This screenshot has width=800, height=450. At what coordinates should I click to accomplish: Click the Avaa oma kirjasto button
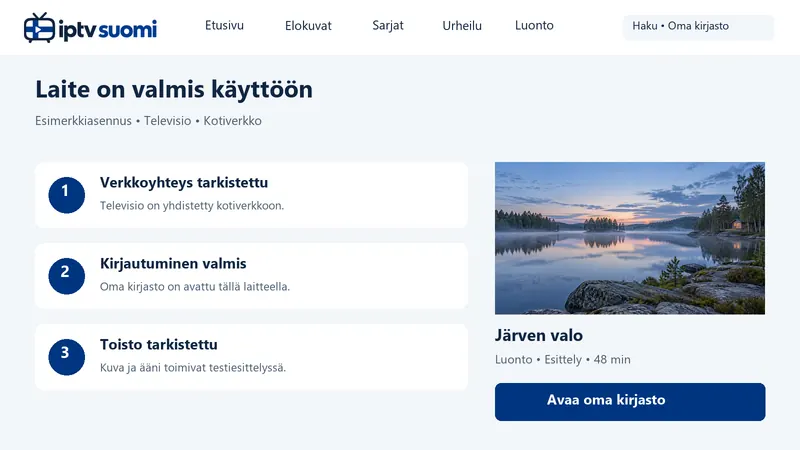630,402
